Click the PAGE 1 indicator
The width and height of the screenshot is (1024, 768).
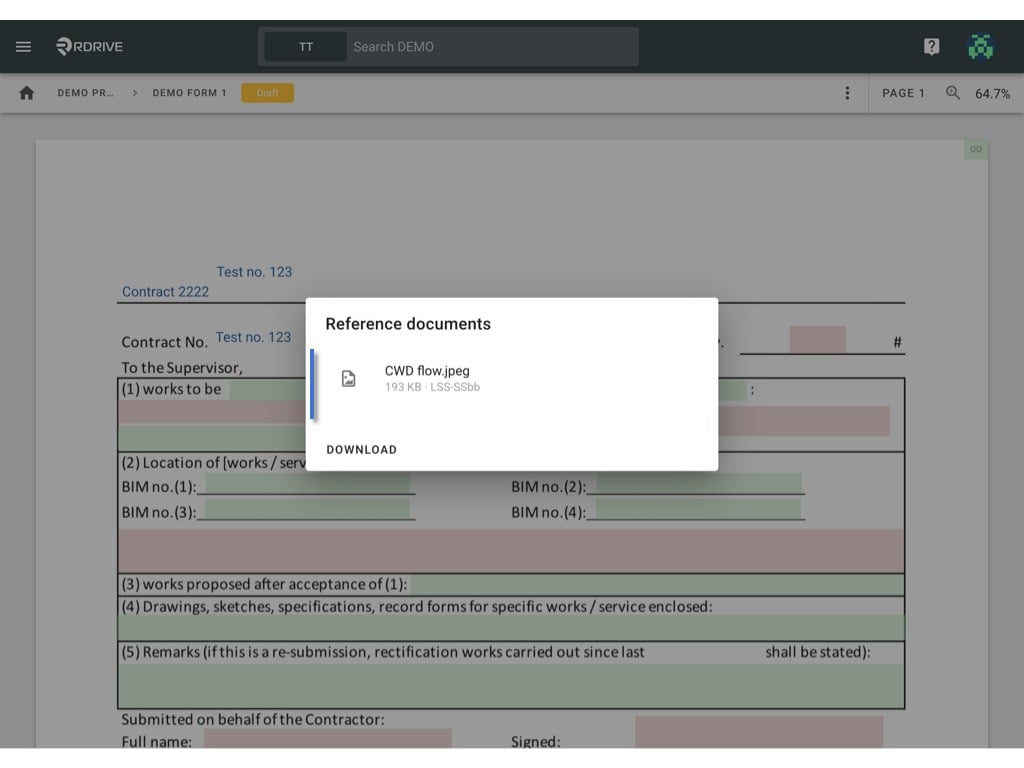click(903, 93)
